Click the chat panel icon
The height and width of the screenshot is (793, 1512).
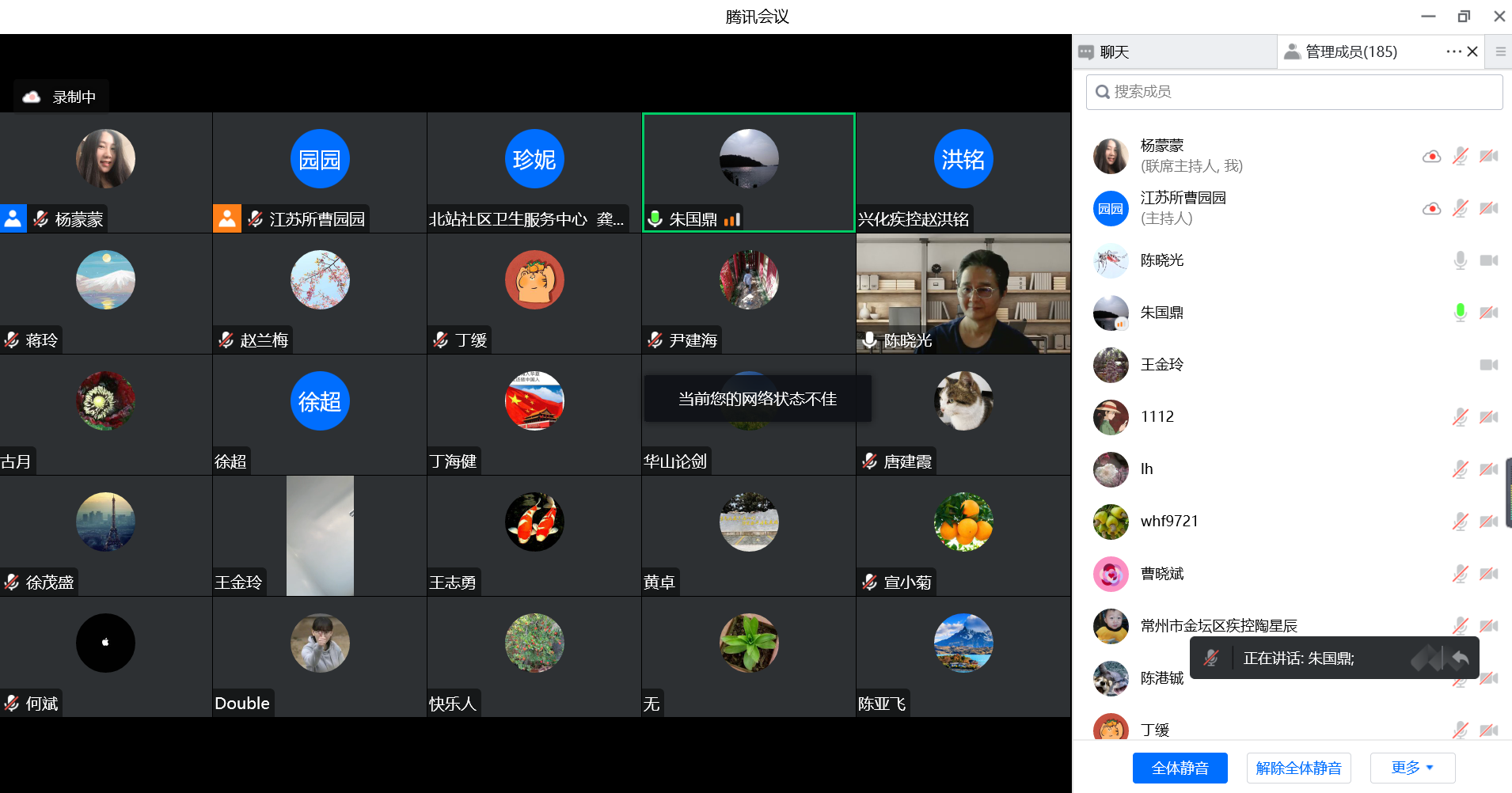click(1086, 52)
